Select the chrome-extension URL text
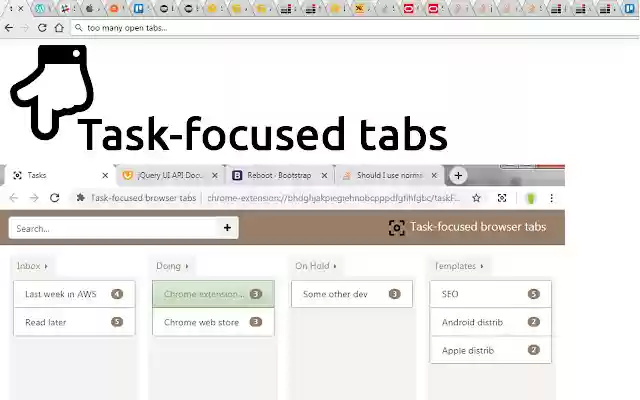Viewport: 640px width, 400px height. (x=333, y=198)
